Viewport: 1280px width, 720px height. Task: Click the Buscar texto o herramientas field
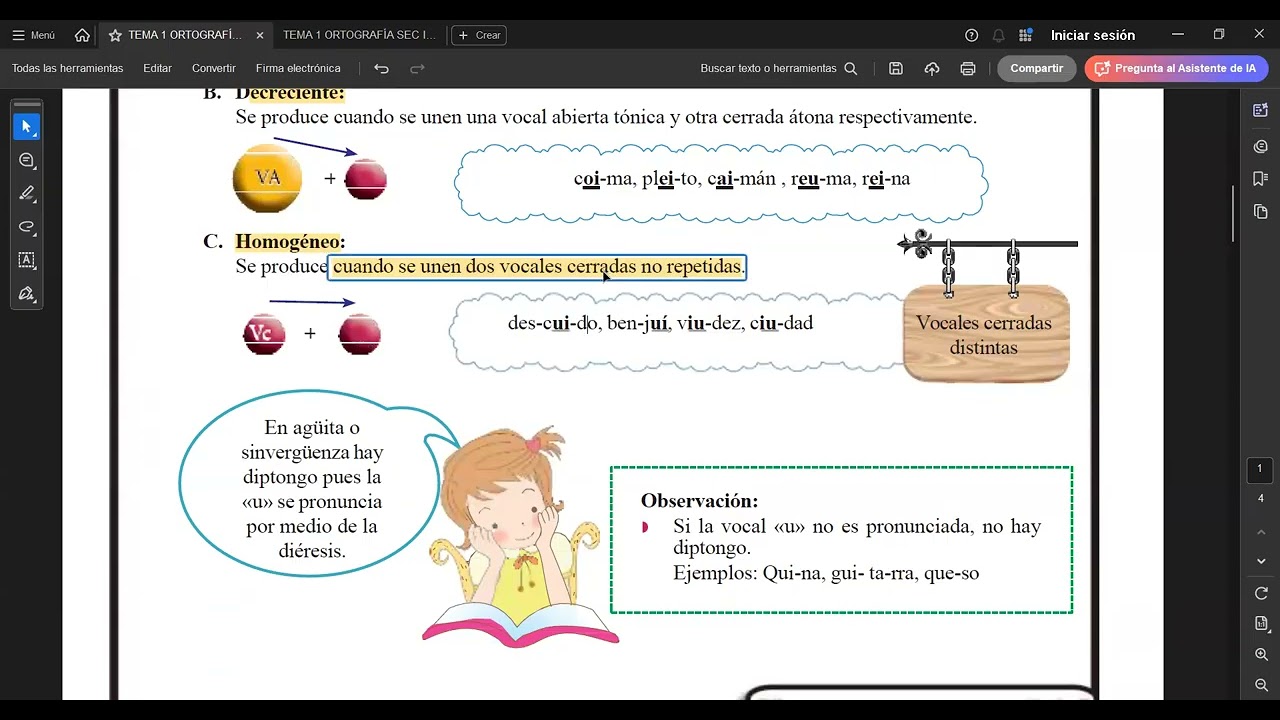pos(779,68)
